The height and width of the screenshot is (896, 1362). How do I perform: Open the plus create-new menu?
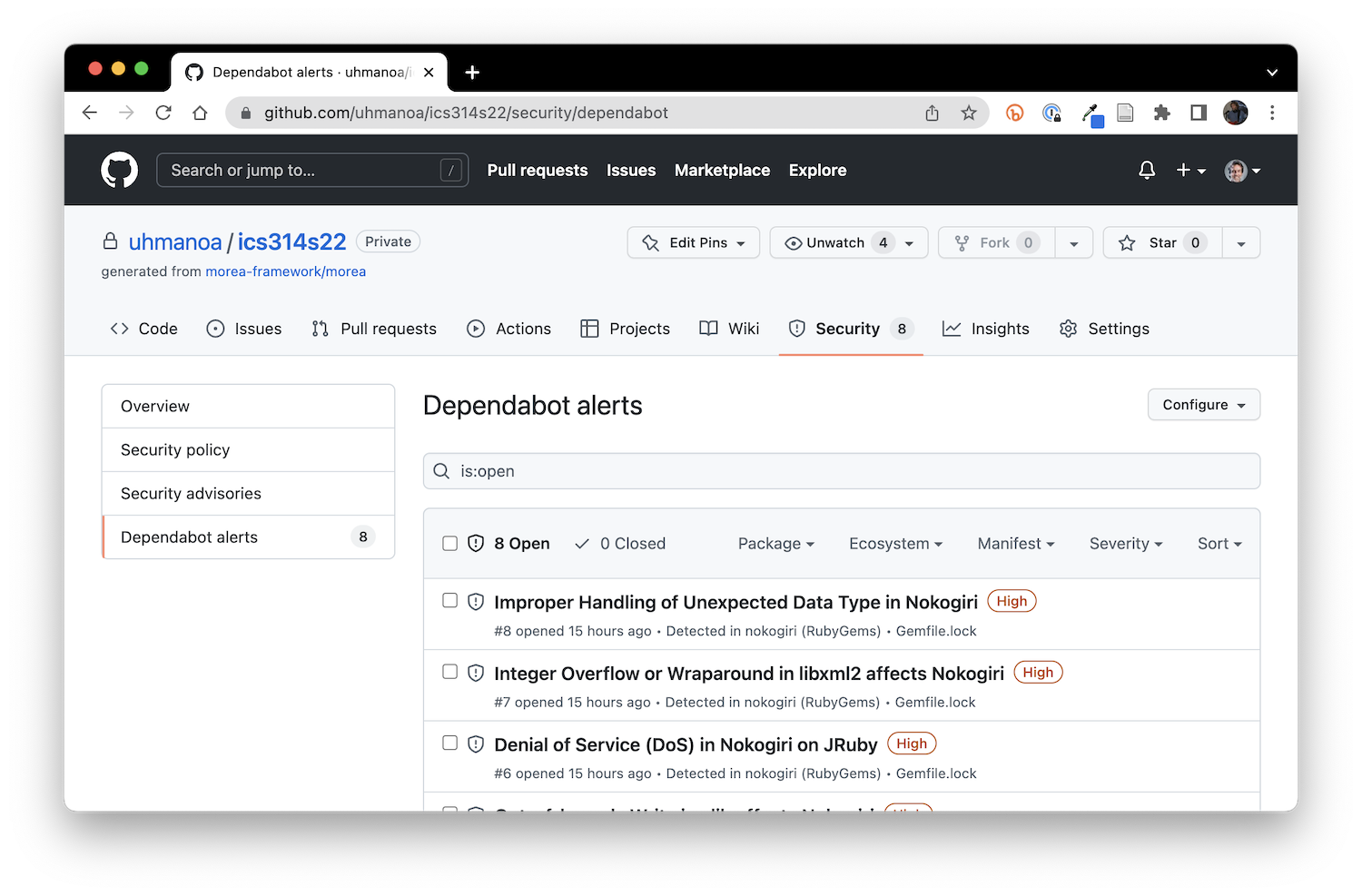point(1190,170)
